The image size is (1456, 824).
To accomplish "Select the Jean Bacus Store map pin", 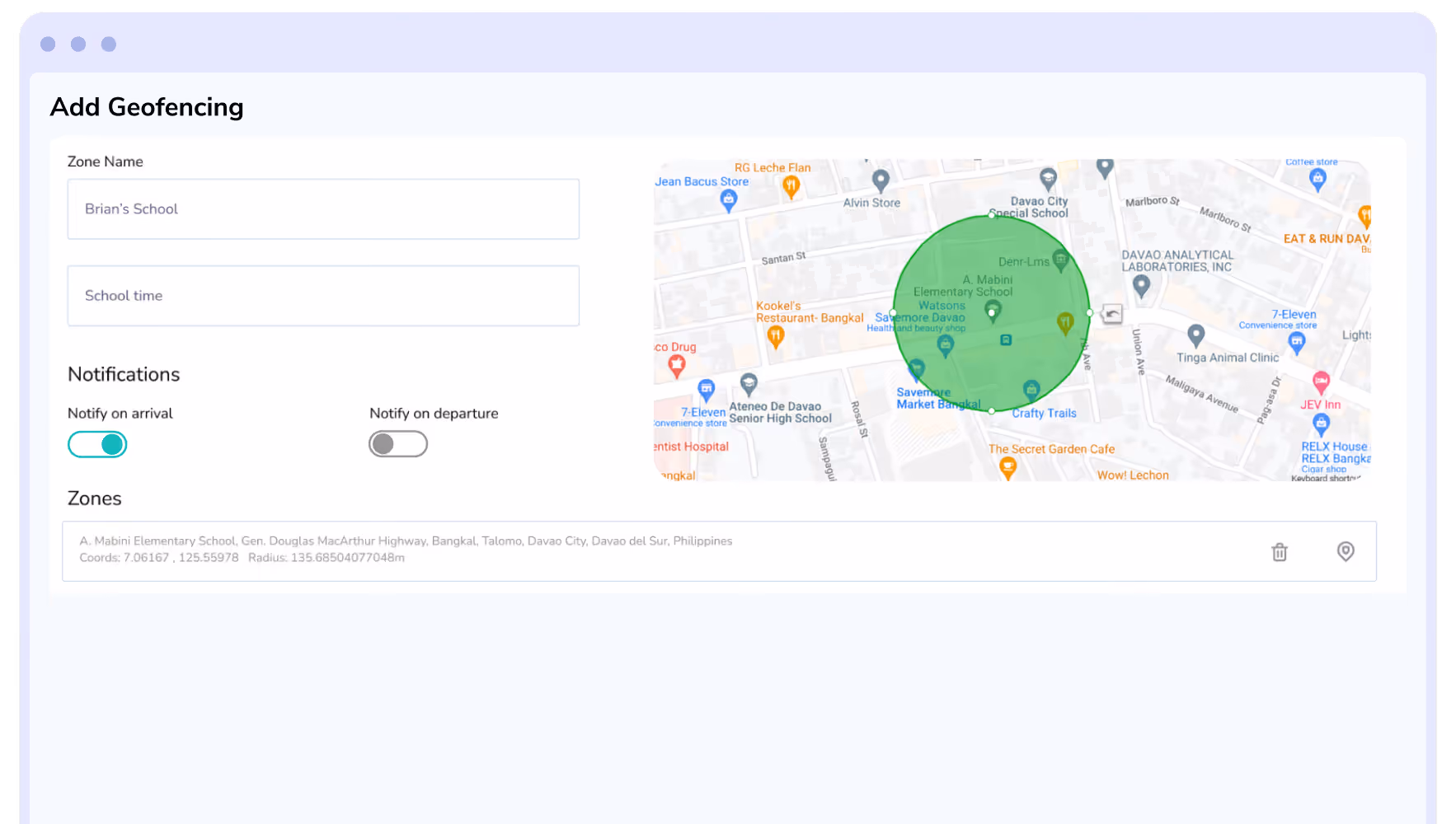I will (729, 200).
